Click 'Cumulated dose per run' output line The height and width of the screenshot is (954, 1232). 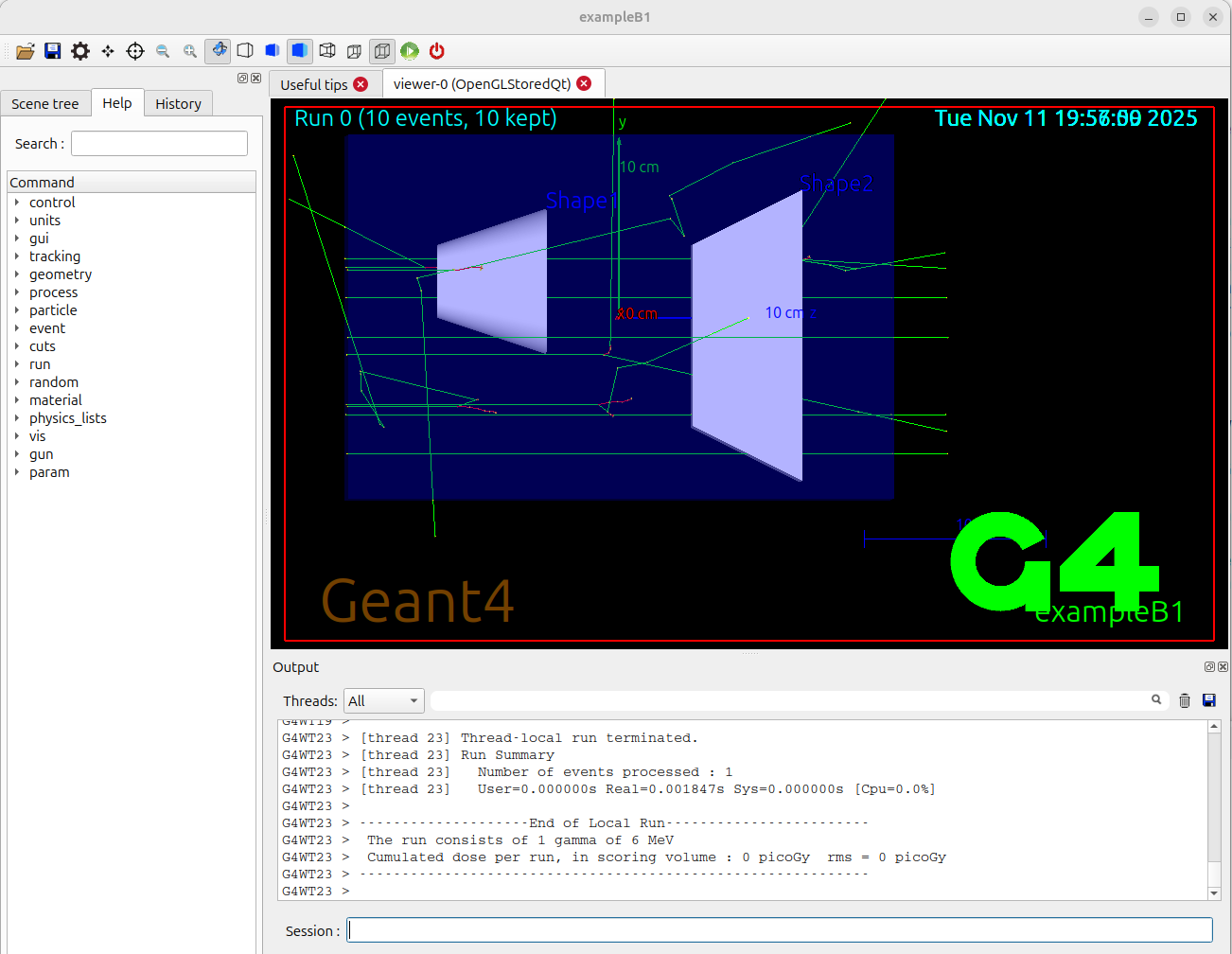tap(657, 857)
